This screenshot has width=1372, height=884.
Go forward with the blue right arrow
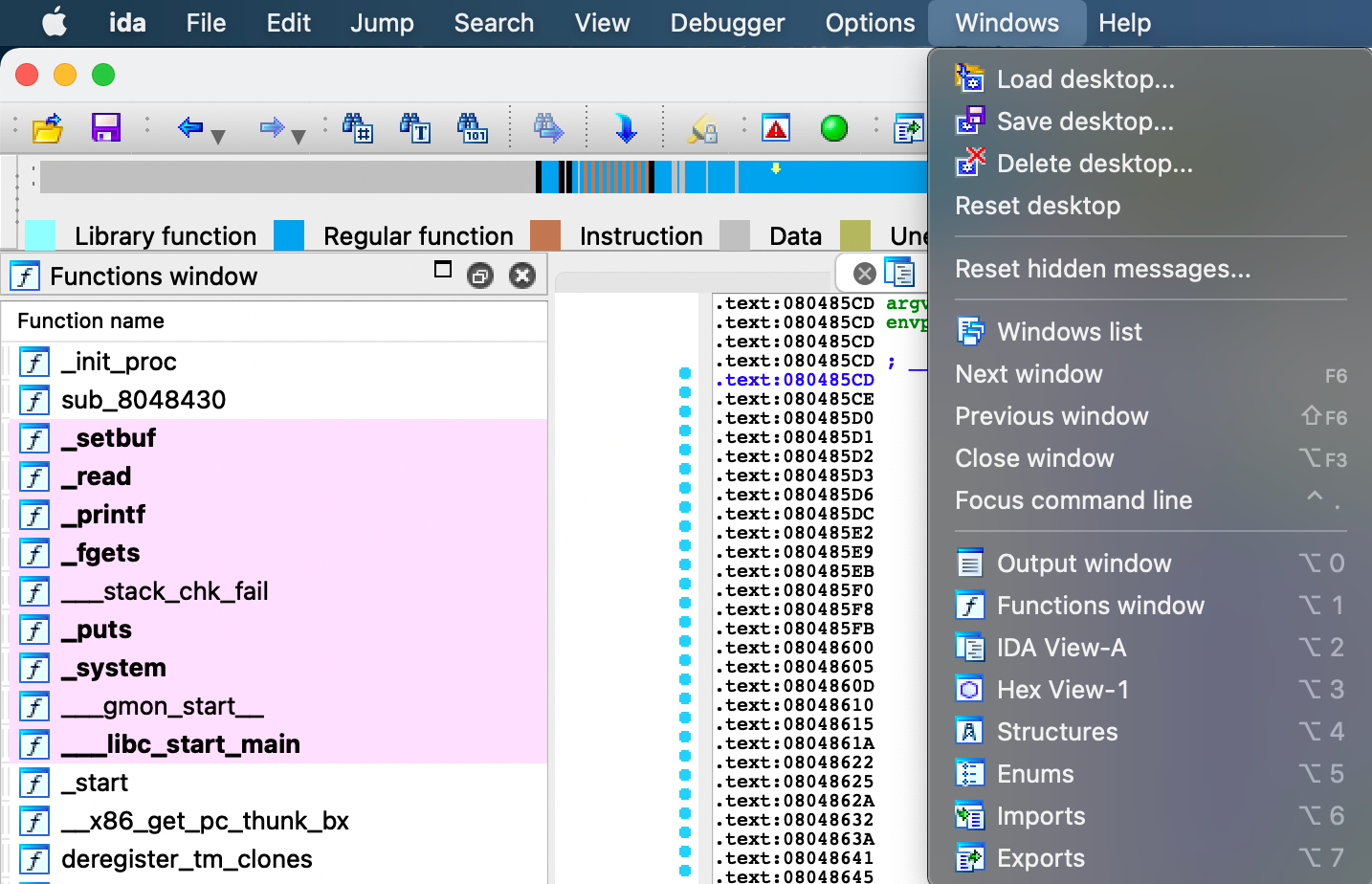coord(273,126)
